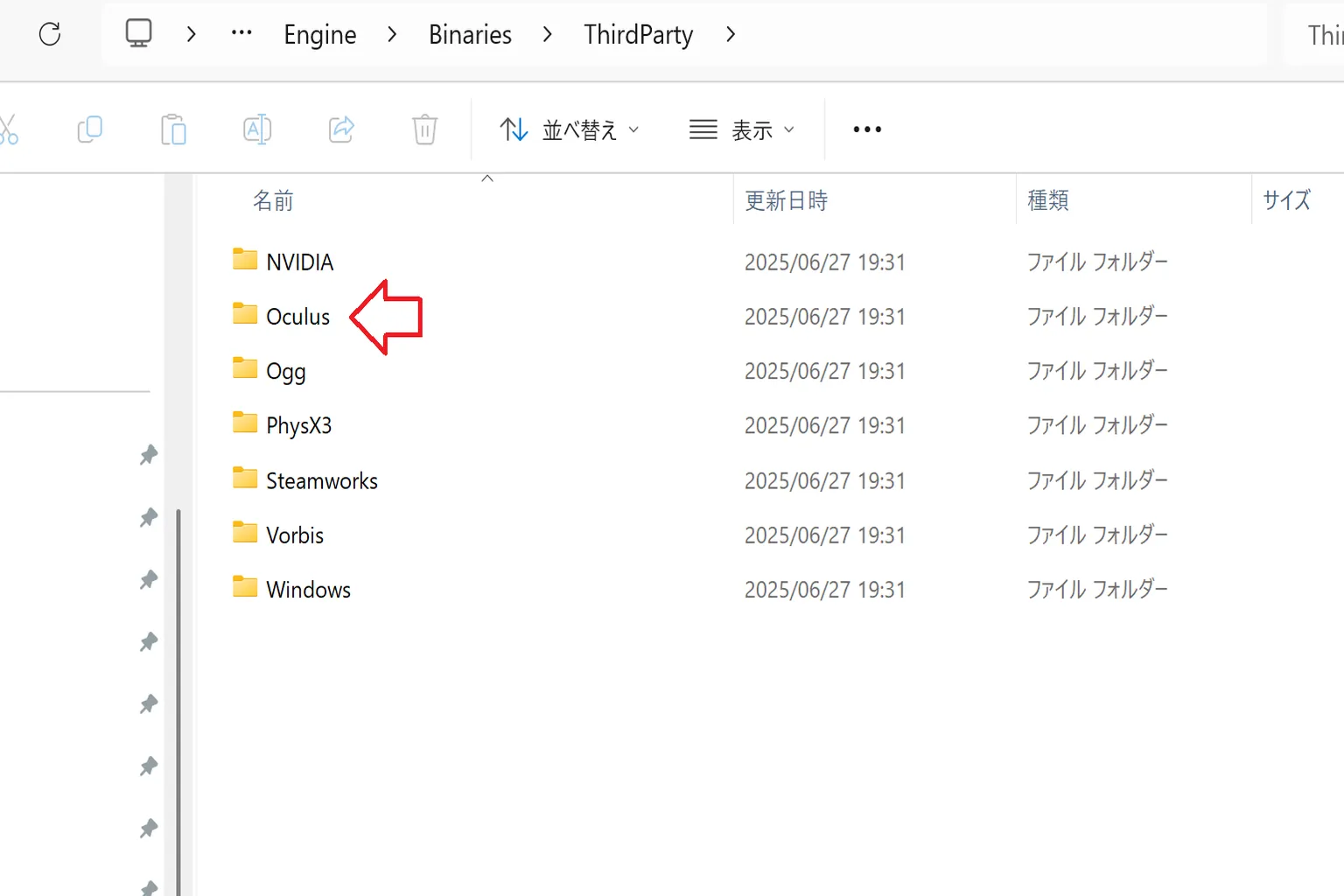This screenshot has width=1344, height=896.
Task: Expand the chevron after ThirdParty breadcrumb
Action: pos(731,34)
